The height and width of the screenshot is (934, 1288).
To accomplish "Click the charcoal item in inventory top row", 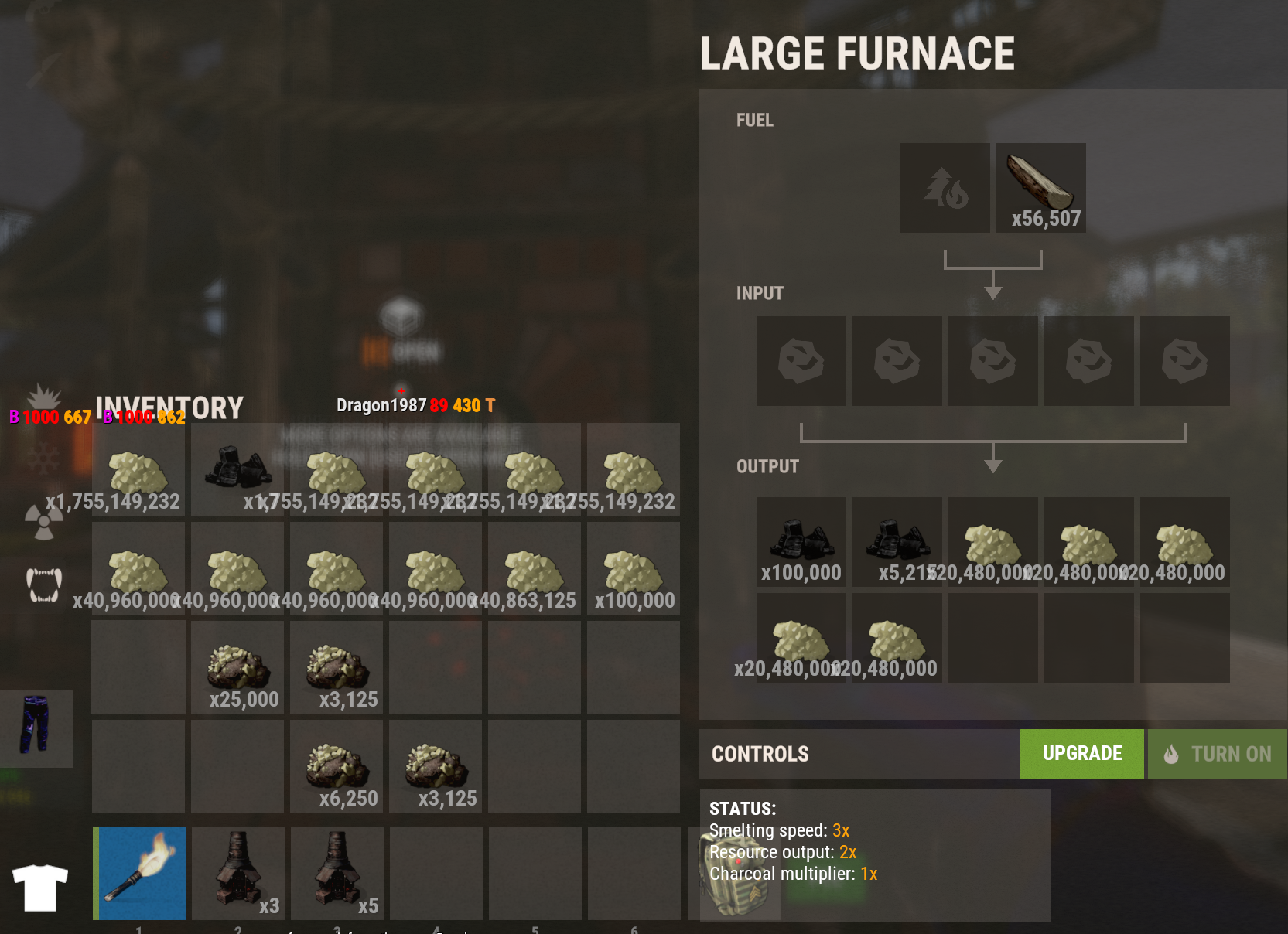I will coord(237,469).
